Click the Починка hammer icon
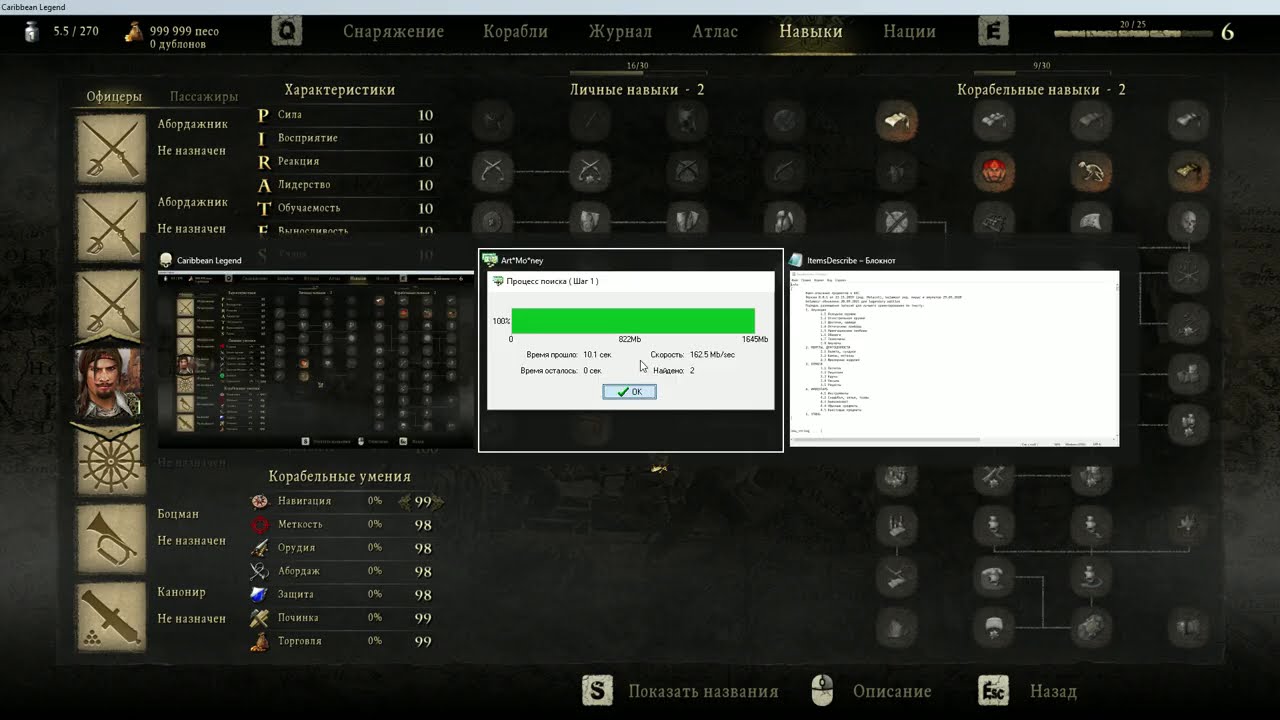 [x=260, y=618]
